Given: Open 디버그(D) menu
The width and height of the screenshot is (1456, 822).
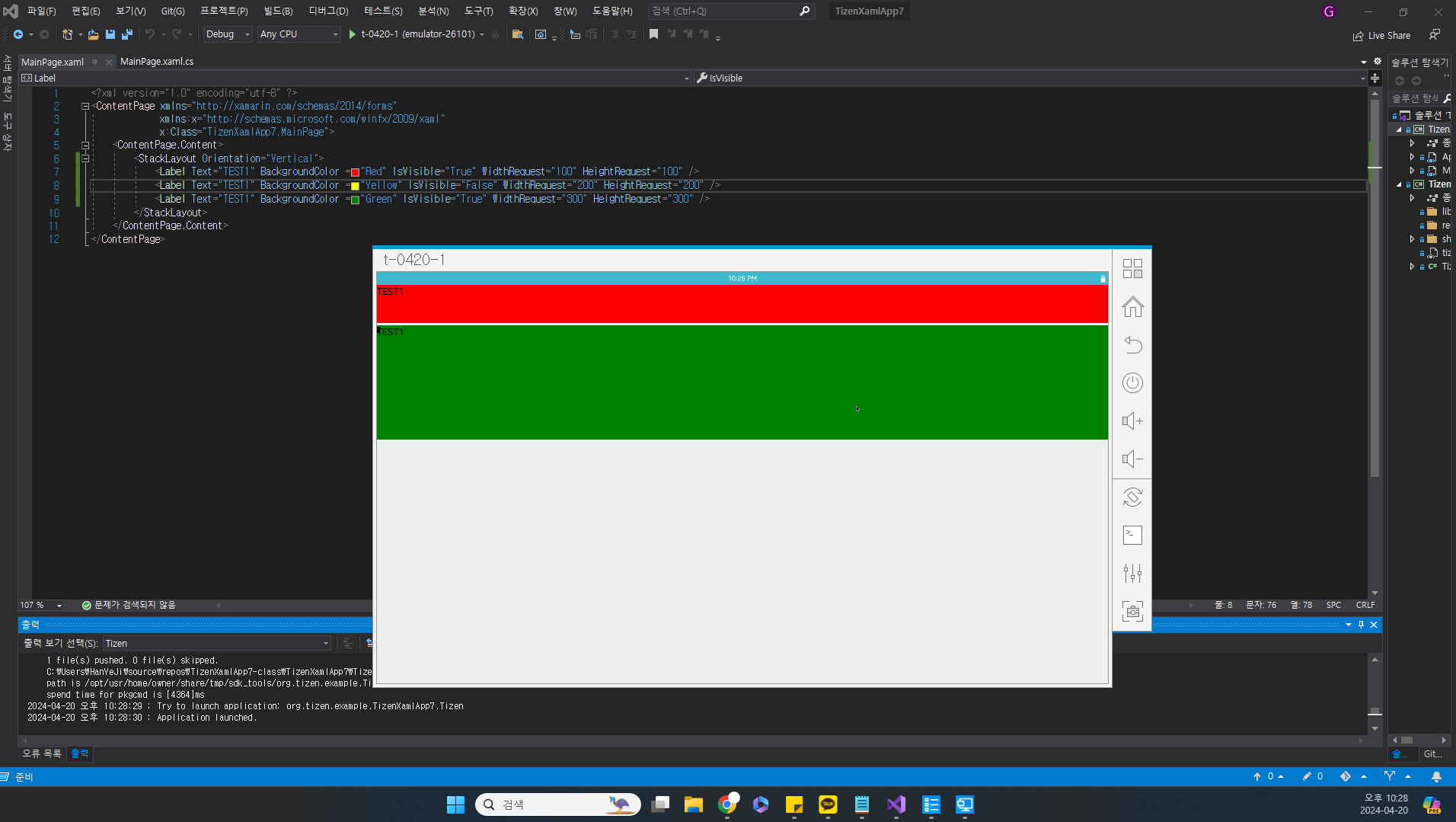Looking at the screenshot, I should coord(328,11).
